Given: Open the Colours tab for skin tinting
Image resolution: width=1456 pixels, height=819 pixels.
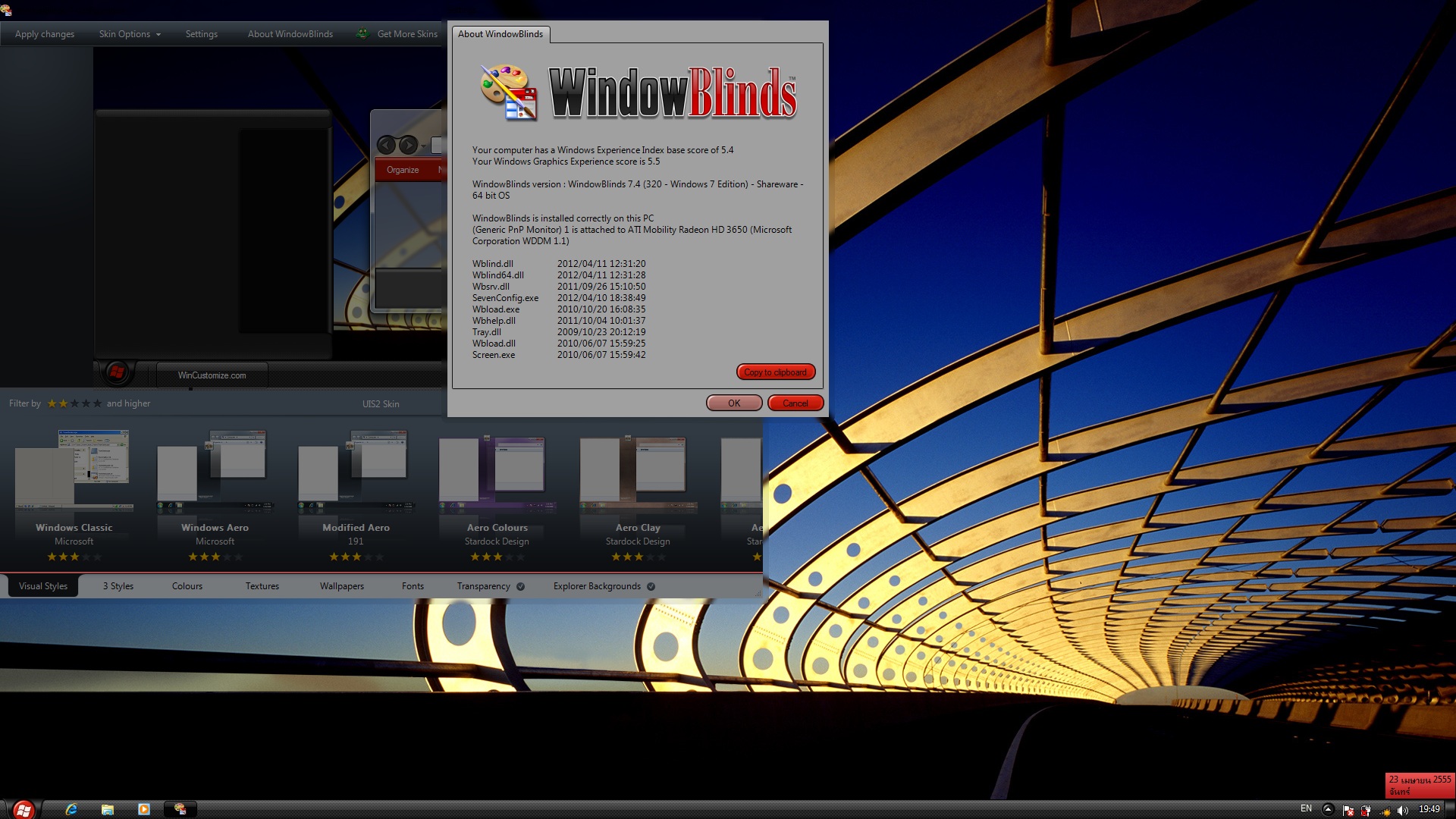Looking at the screenshot, I should 187,586.
